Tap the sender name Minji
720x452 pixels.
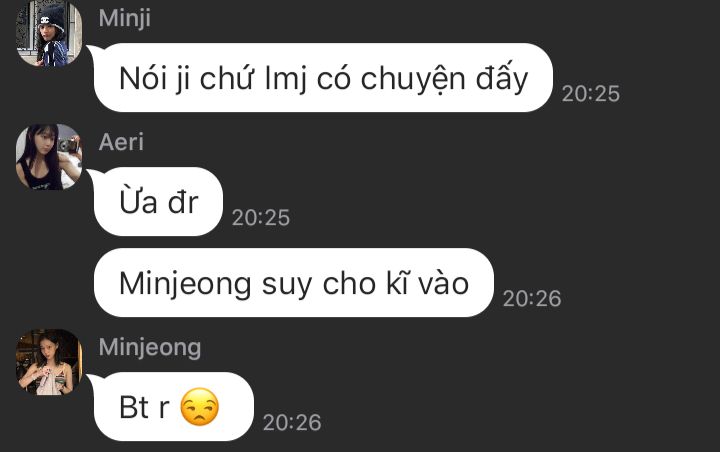coord(124,18)
